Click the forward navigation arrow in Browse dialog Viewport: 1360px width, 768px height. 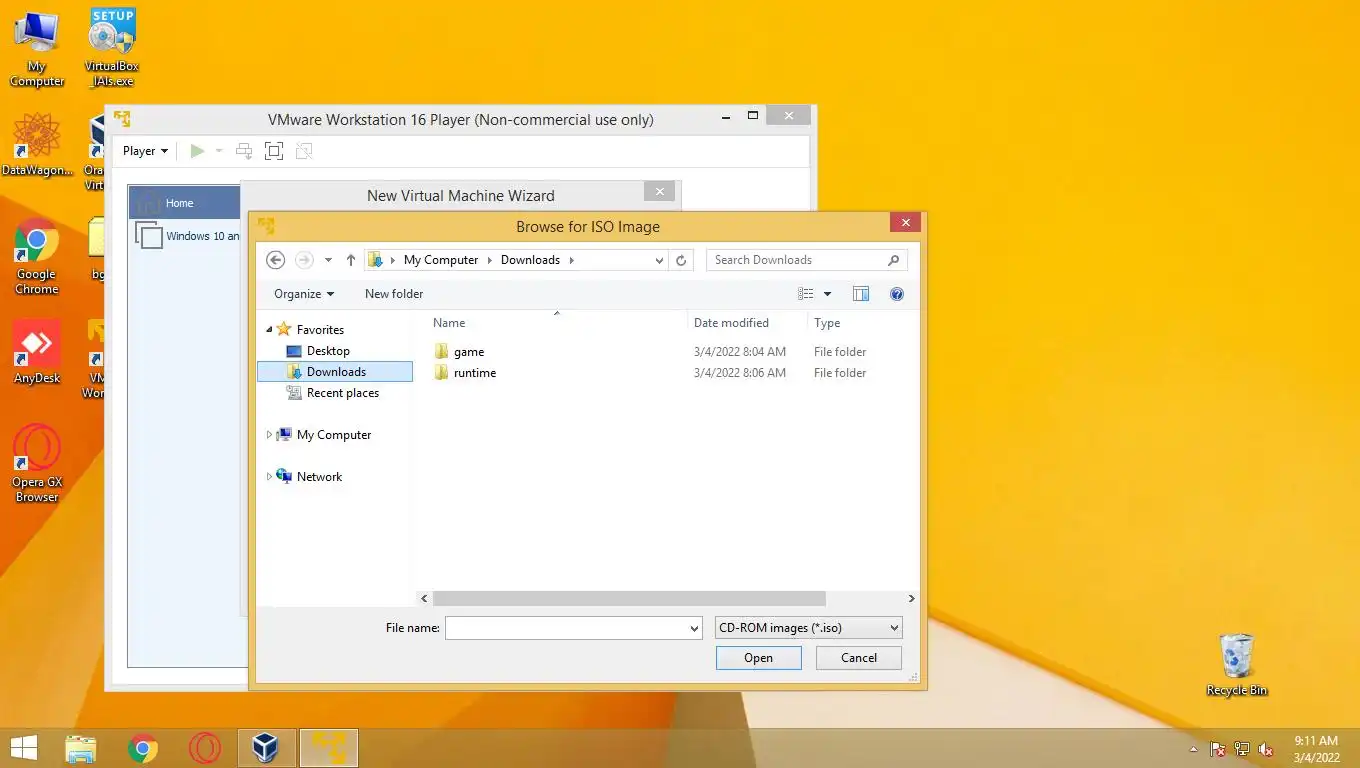coord(305,260)
